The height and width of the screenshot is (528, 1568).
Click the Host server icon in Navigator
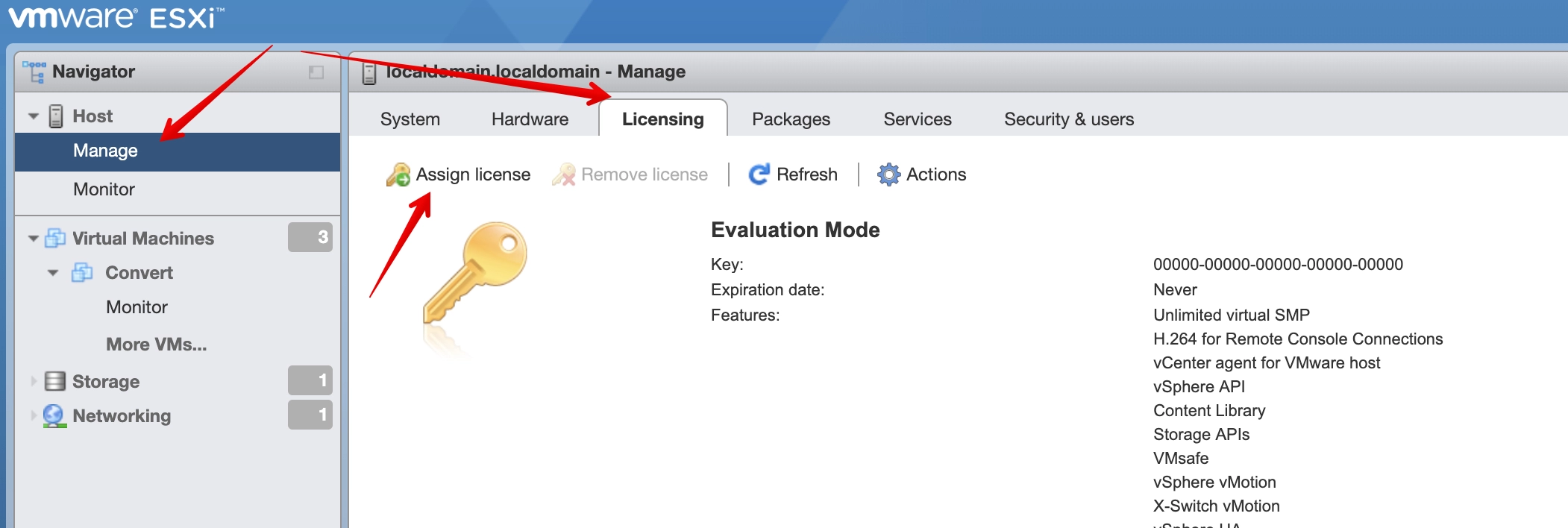tap(56, 116)
